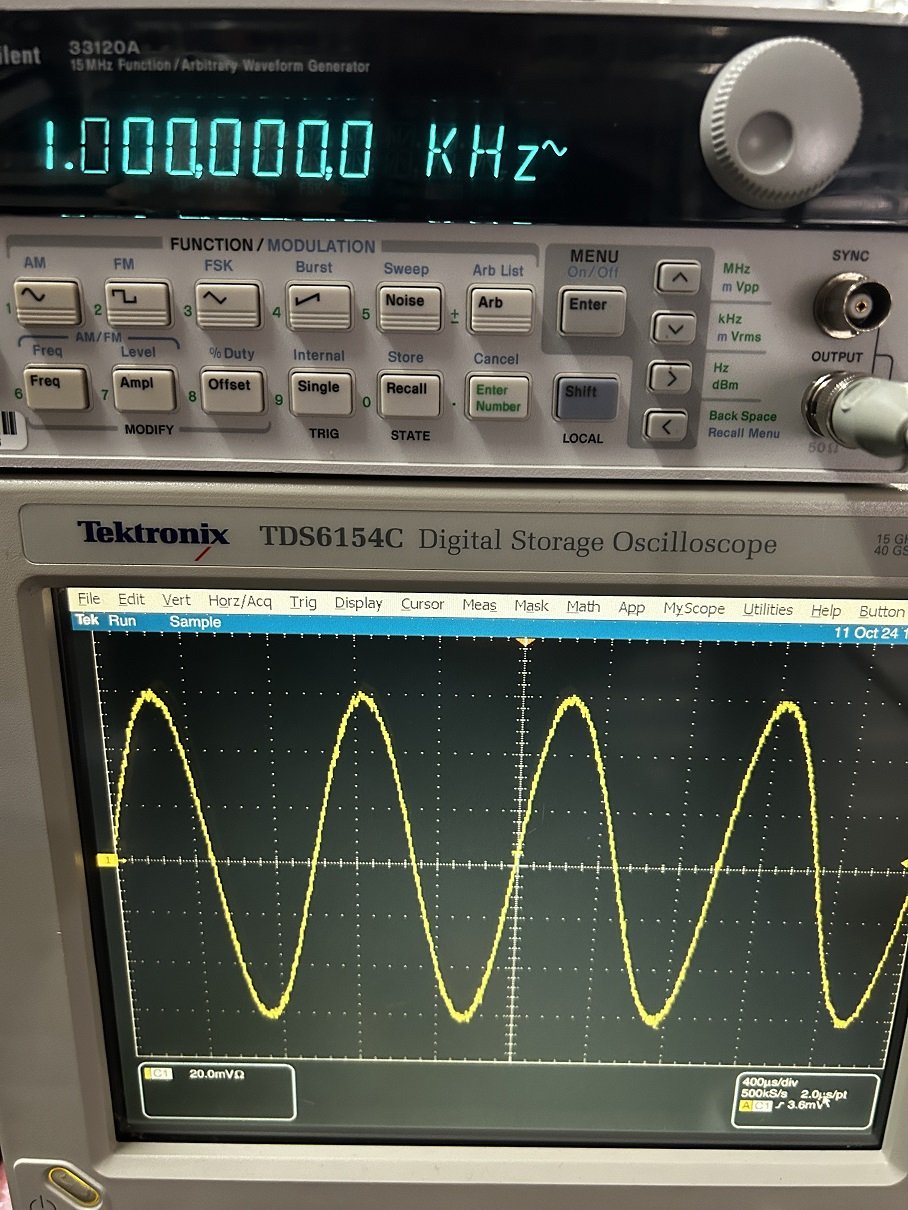The image size is (908, 1210).
Task: Select the triangle wave function key
Action: (x=228, y=304)
